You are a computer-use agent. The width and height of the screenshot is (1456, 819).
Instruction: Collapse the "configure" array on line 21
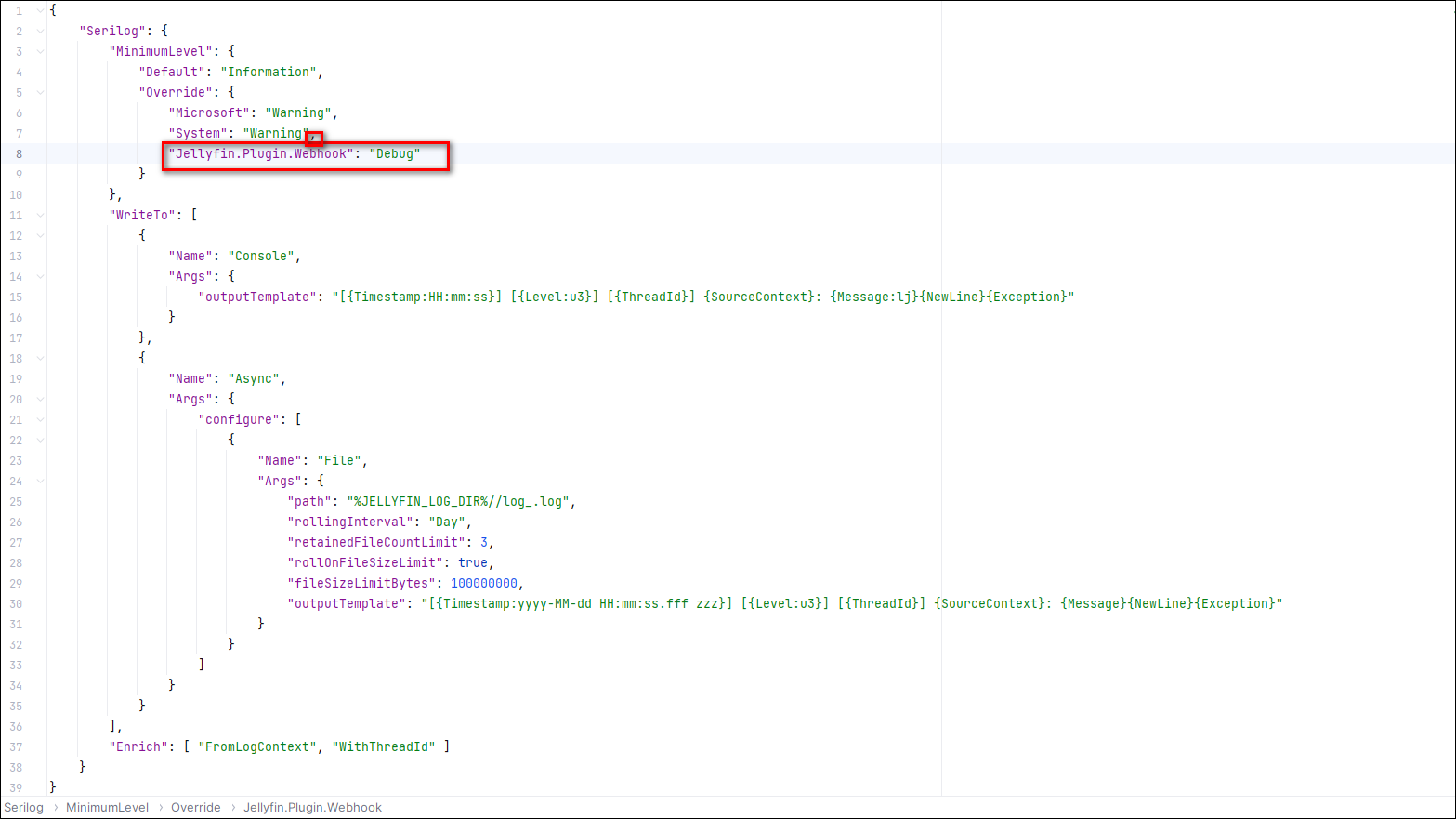tap(40, 419)
